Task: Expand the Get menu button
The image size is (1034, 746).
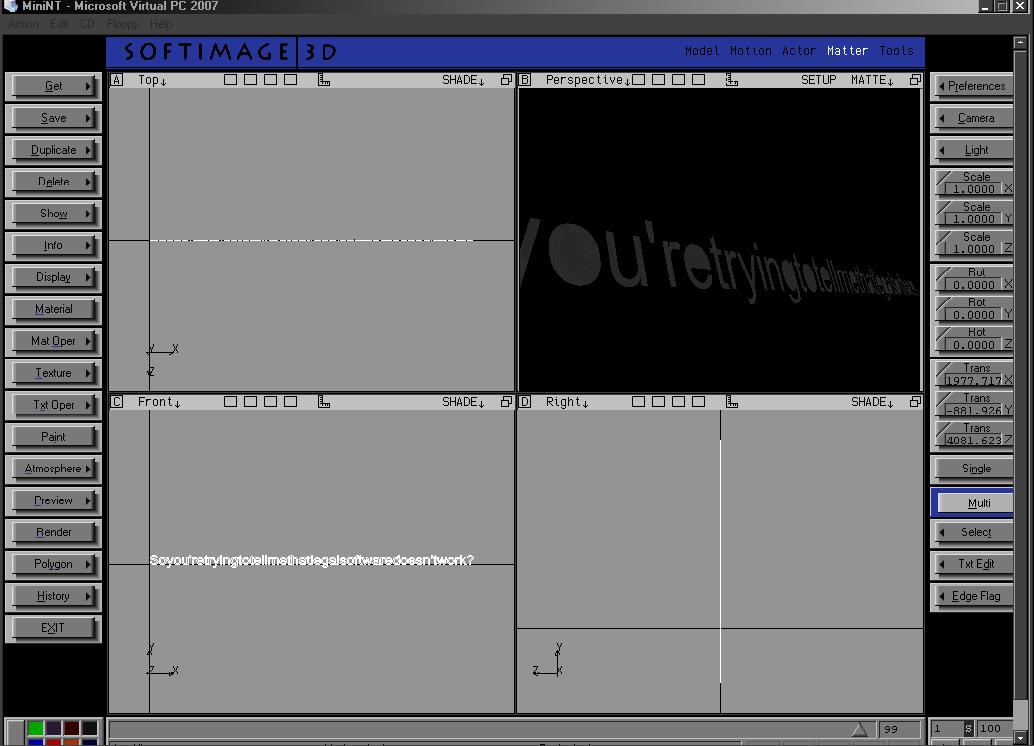Action: click(53, 86)
